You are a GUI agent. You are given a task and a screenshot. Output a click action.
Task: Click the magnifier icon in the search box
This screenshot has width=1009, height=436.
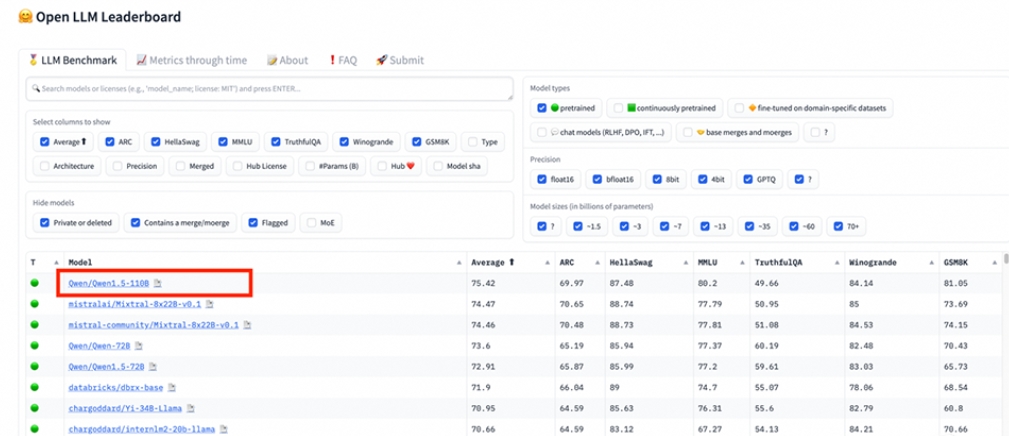(x=36, y=89)
